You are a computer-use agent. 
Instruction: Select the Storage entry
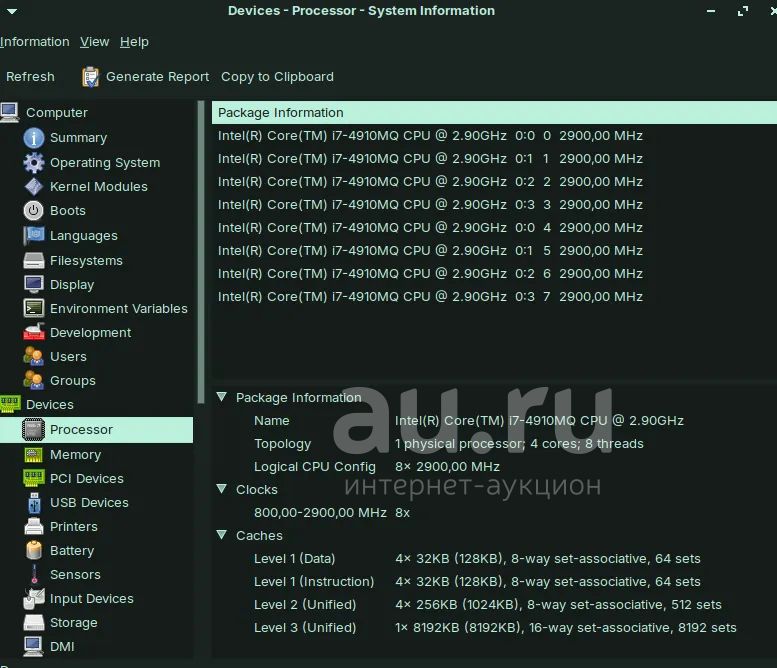coord(74,622)
